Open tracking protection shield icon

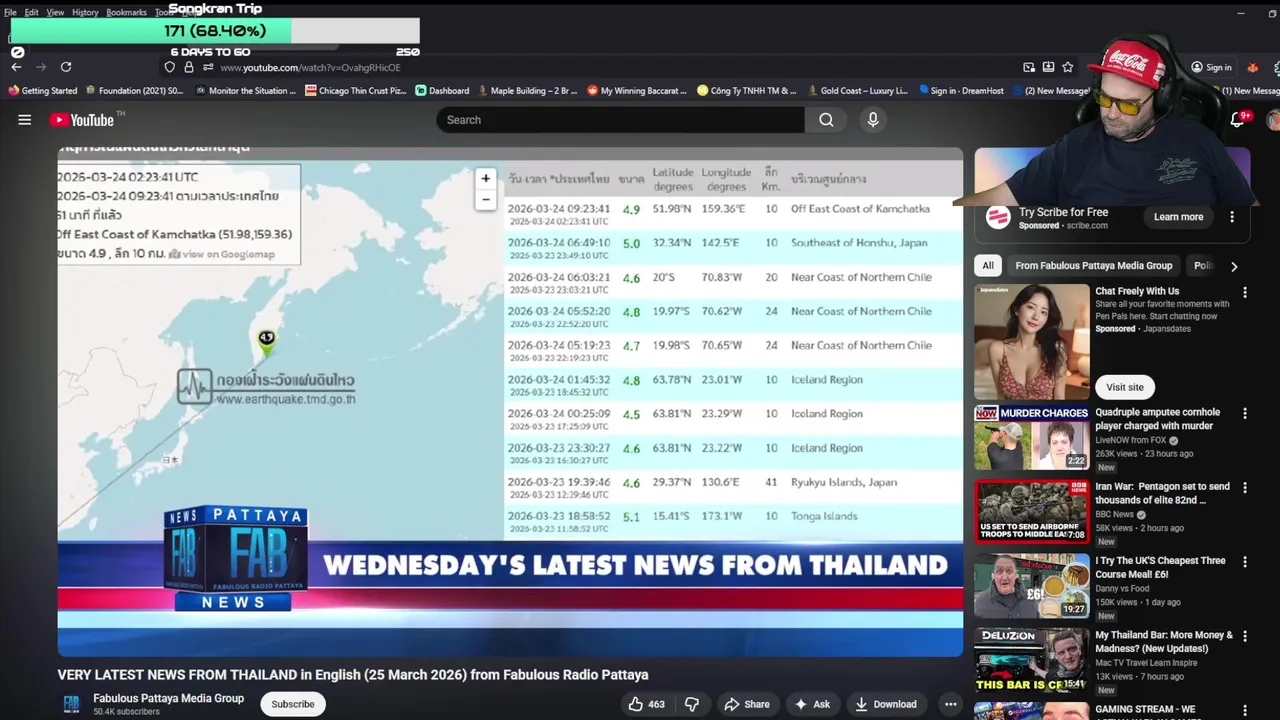point(169,67)
